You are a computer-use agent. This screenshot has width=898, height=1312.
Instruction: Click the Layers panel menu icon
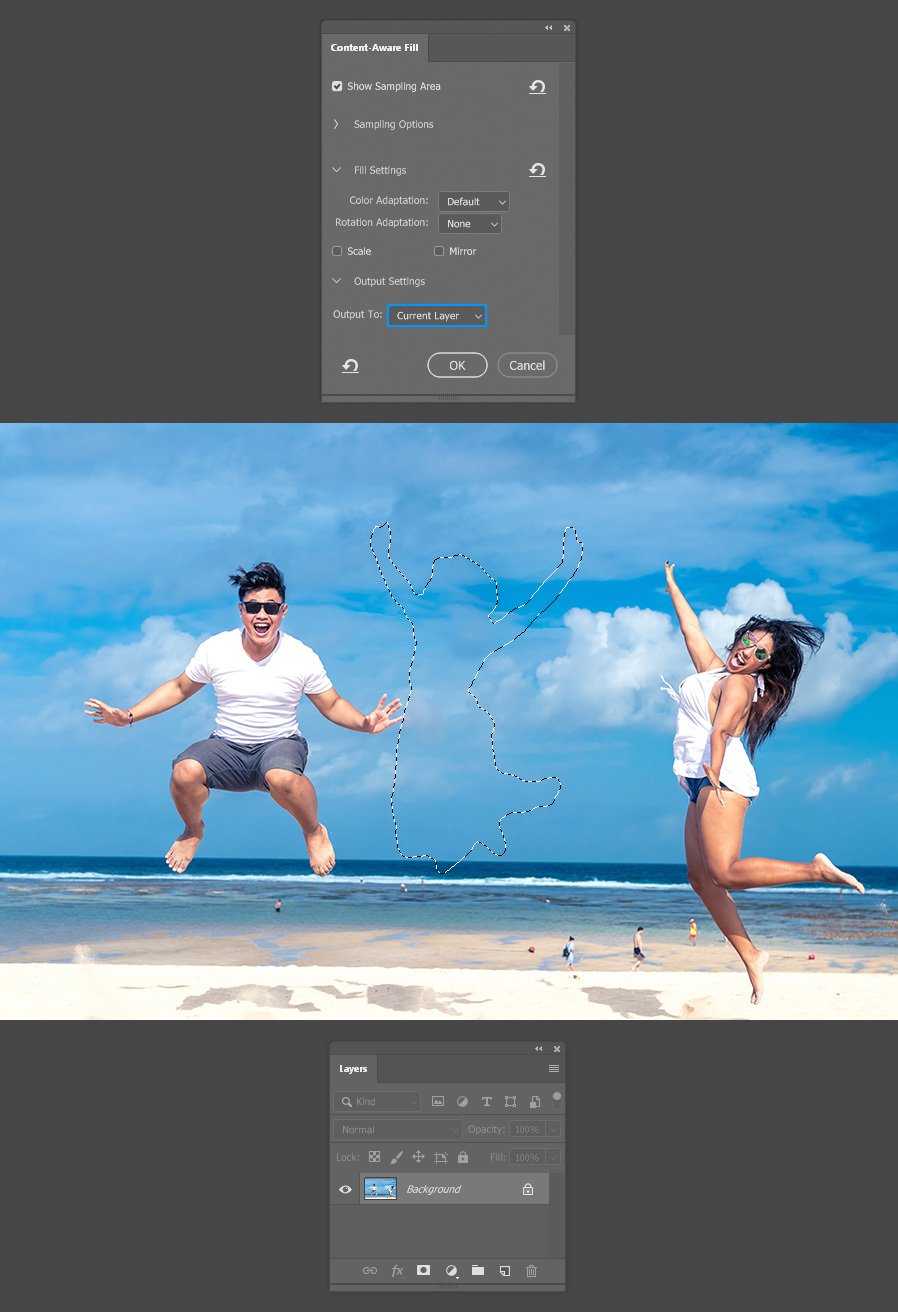pos(553,1069)
